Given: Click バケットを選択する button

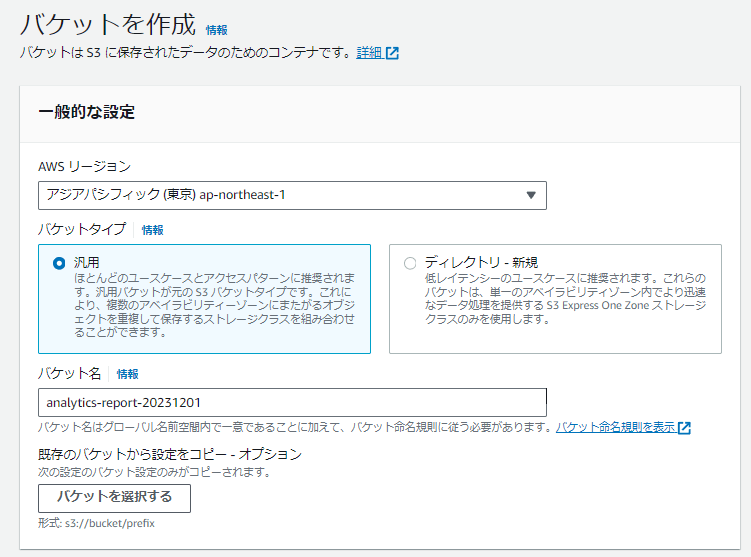Looking at the screenshot, I should pos(114,498).
